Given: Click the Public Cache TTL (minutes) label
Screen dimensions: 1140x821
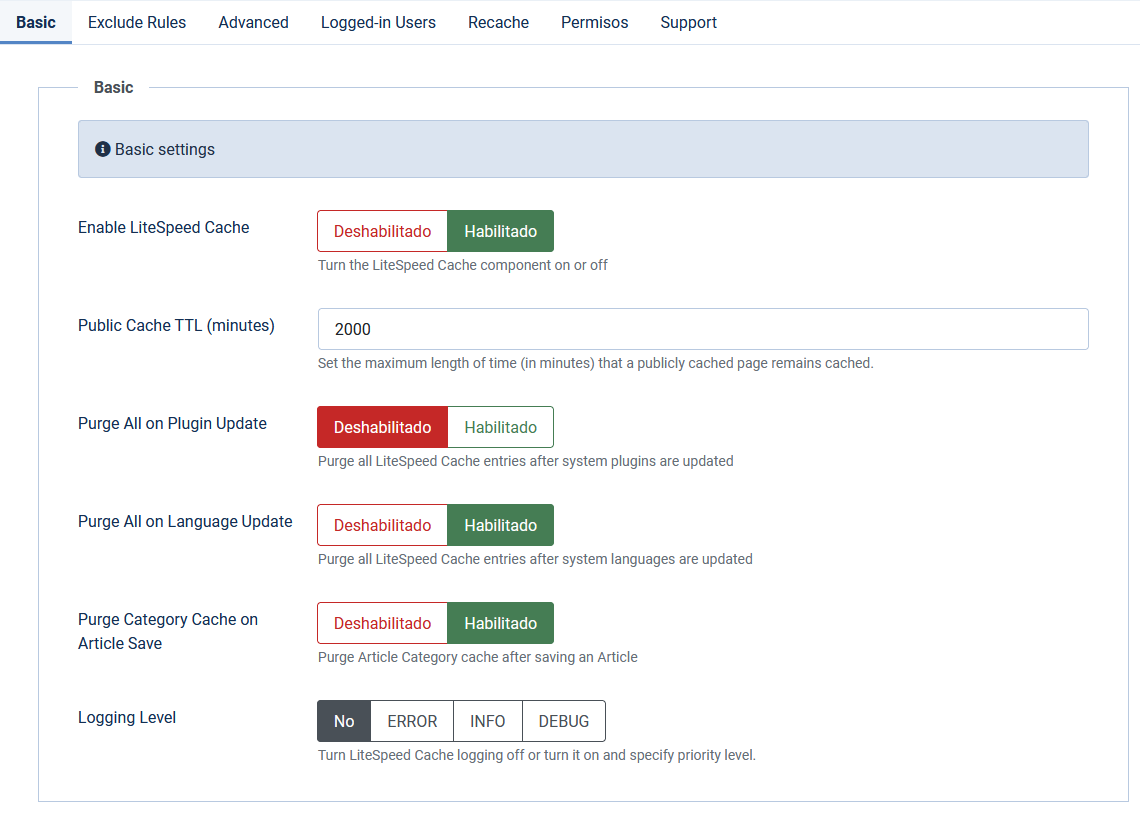Looking at the screenshot, I should click(x=176, y=326).
